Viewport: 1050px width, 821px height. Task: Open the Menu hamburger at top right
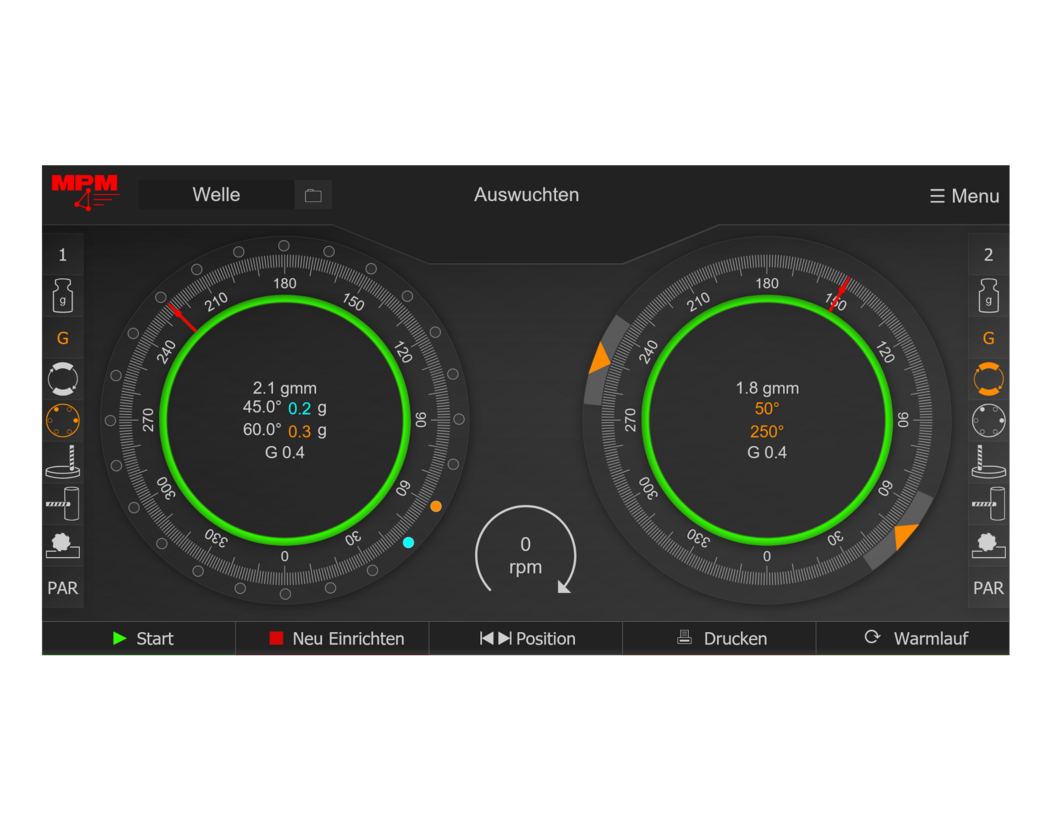point(964,196)
